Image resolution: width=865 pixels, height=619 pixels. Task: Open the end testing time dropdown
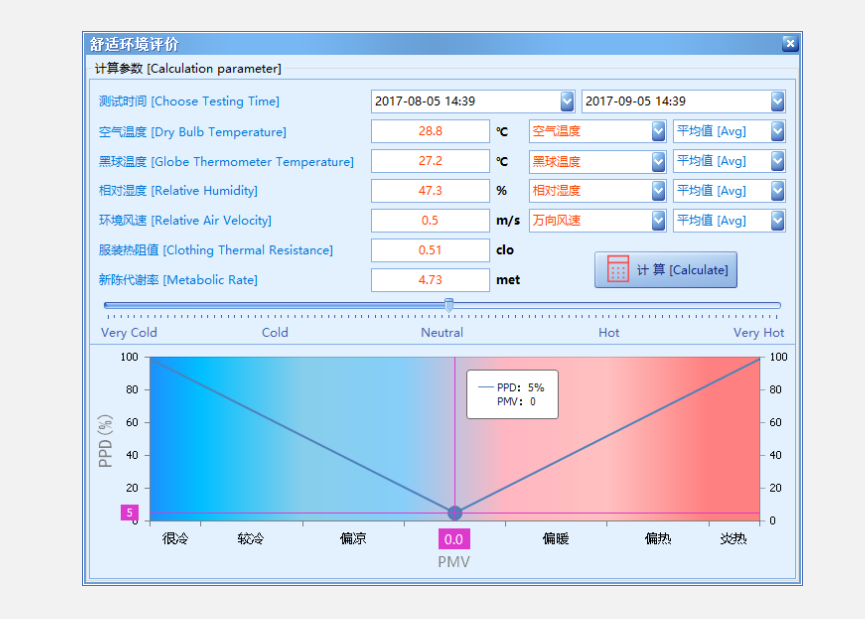(x=777, y=101)
